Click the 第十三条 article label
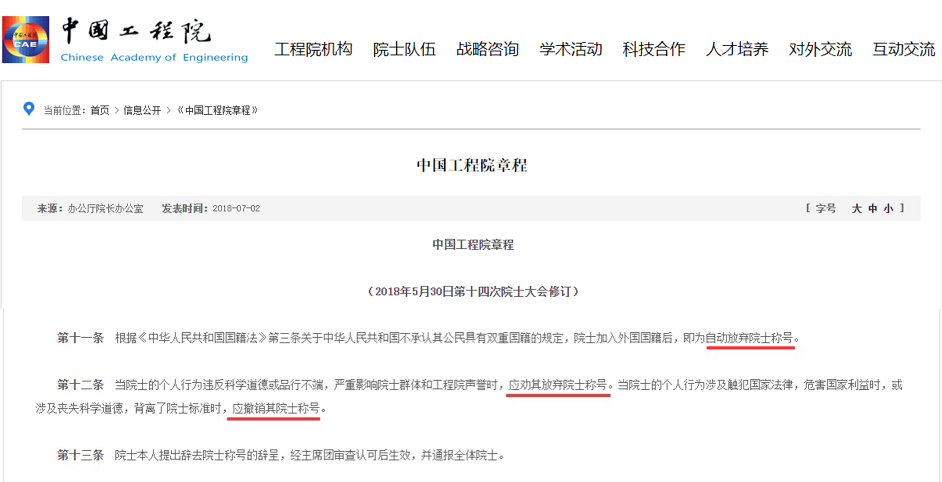 (x=81, y=455)
